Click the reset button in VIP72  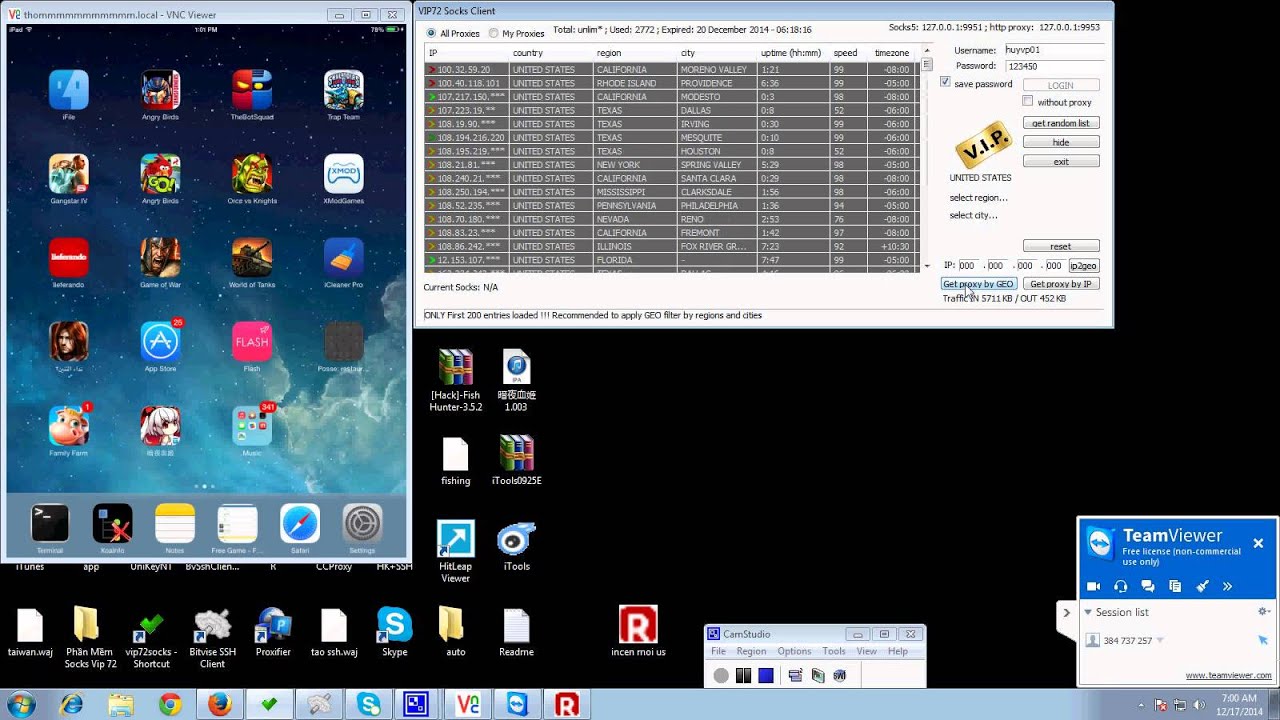pos(1061,246)
